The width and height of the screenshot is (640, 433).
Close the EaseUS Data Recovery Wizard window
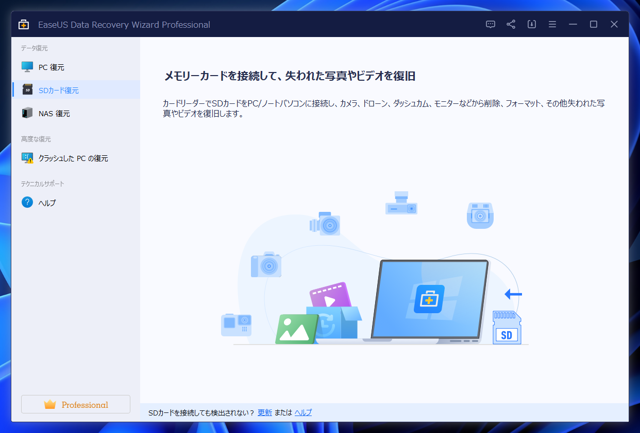tap(614, 24)
